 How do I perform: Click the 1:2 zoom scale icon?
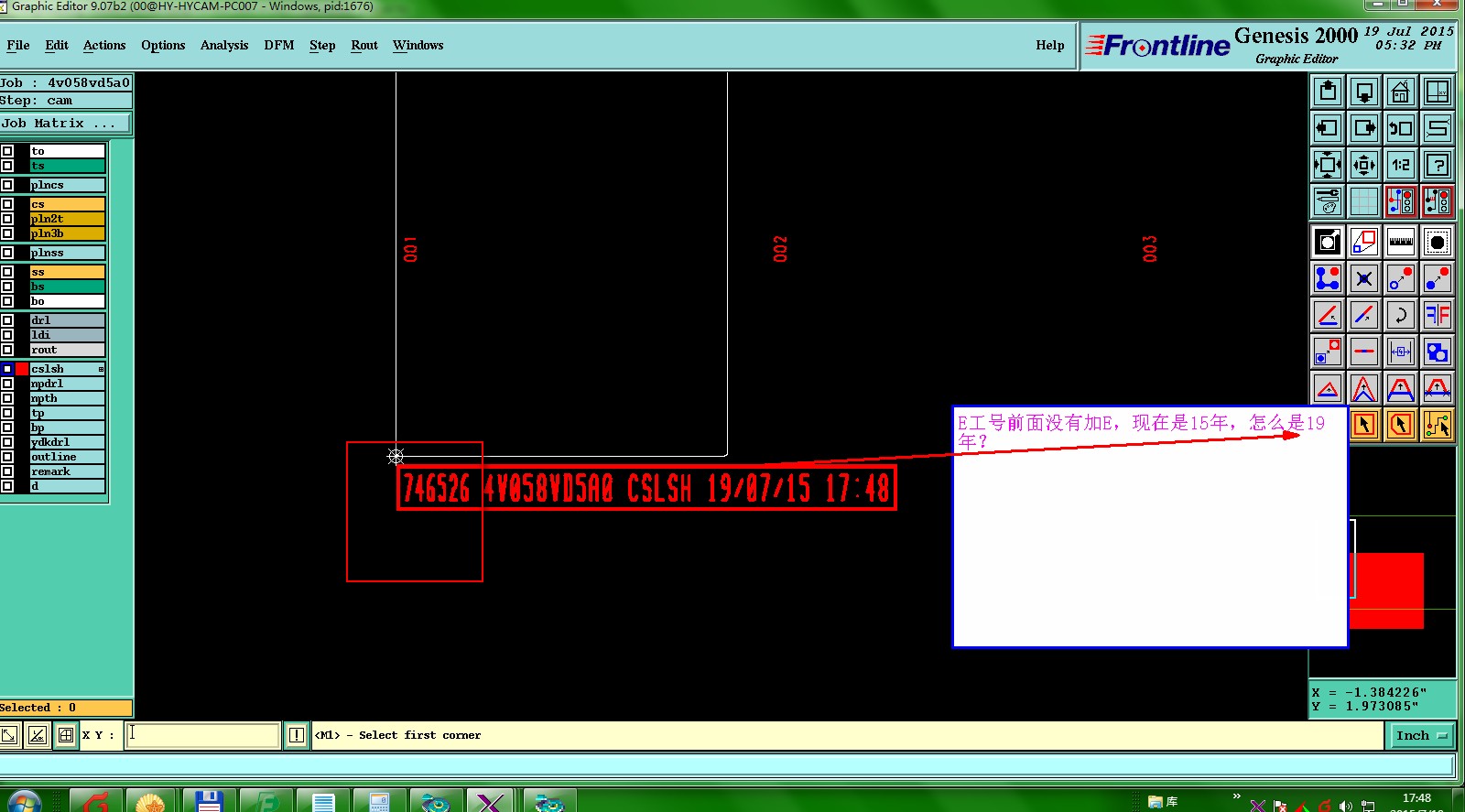[1401, 165]
